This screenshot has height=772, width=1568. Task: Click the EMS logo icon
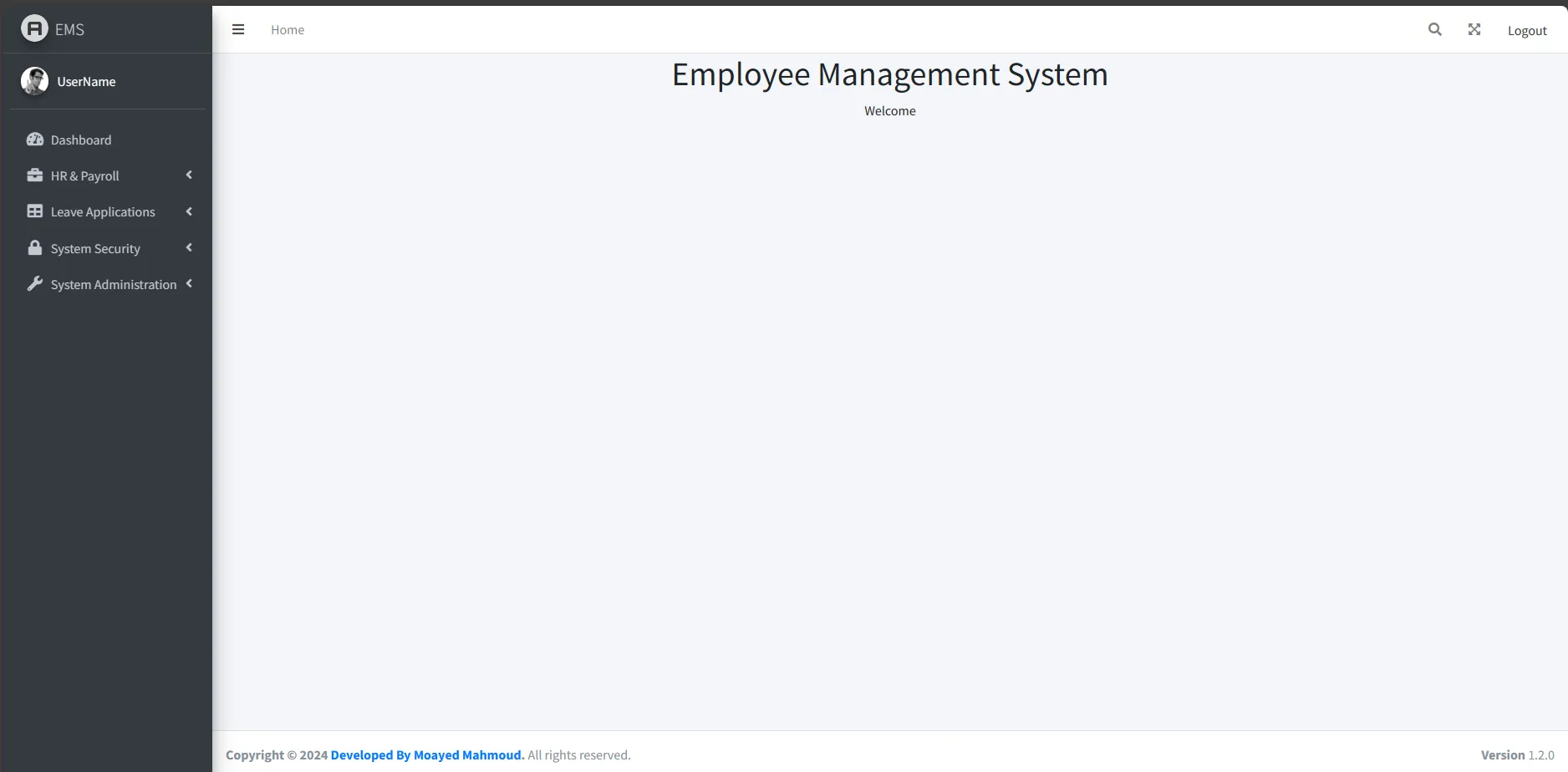34,29
